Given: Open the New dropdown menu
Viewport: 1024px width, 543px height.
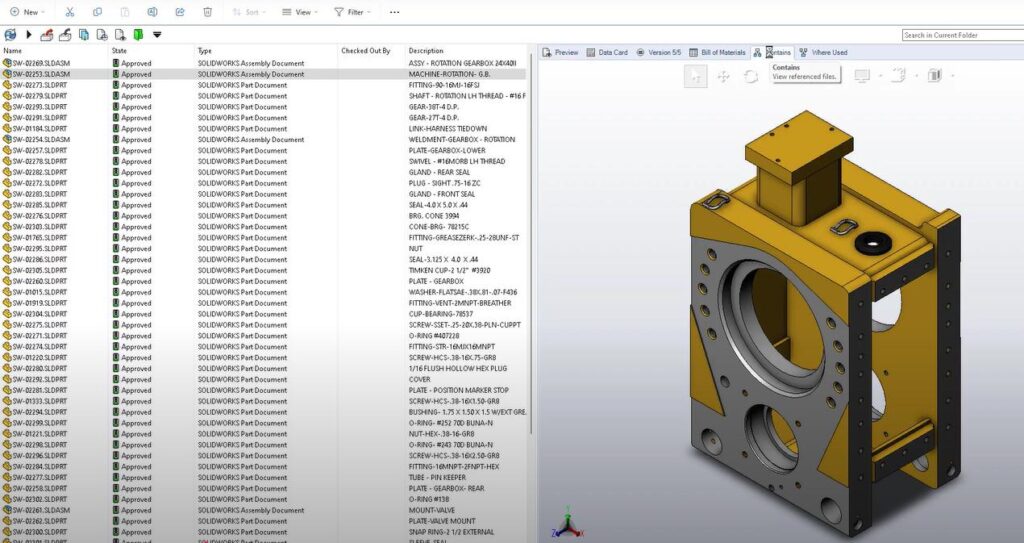Looking at the screenshot, I should [28, 12].
